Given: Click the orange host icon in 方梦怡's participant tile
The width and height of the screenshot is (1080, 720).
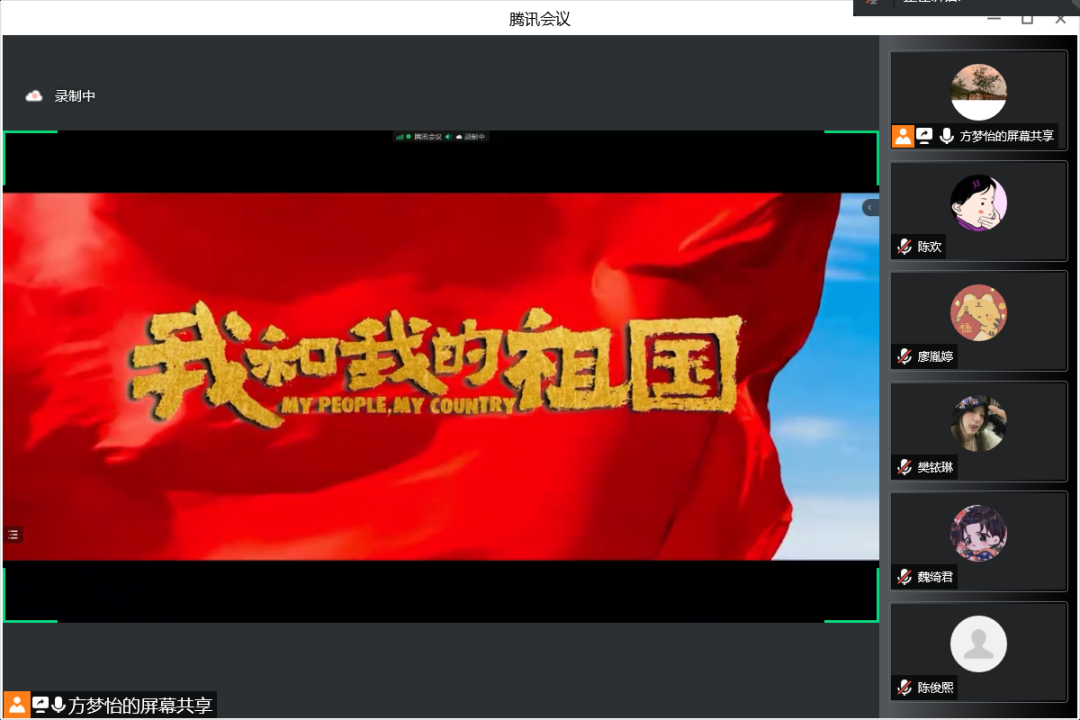Looking at the screenshot, I should tap(903, 136).
